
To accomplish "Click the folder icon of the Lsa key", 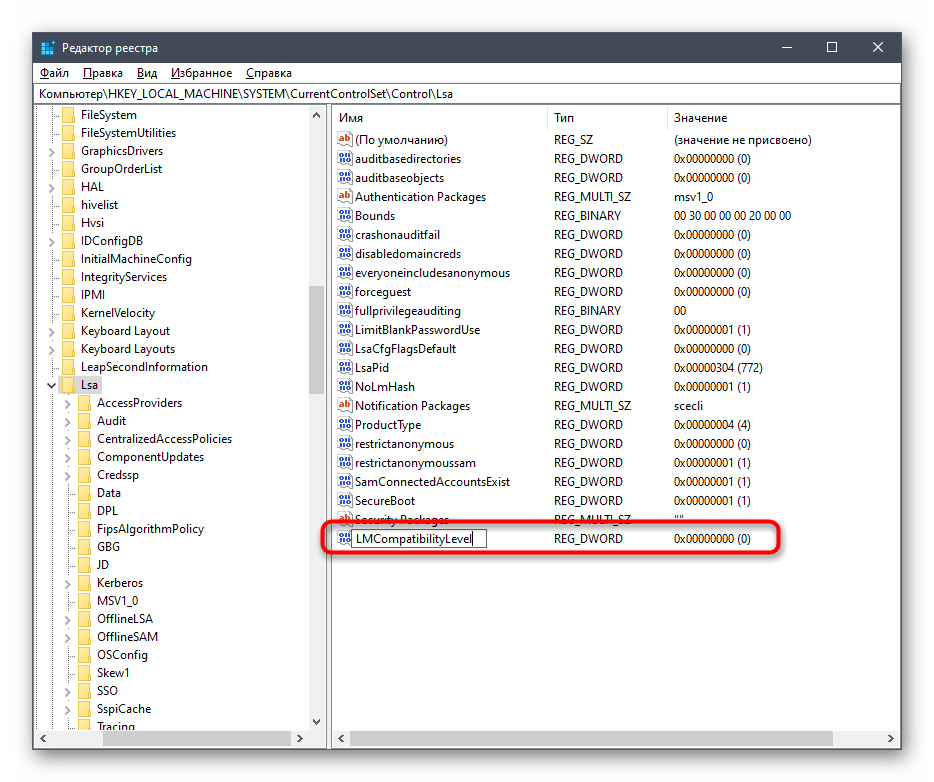I will pyautogui.click(x=68, y=385).
